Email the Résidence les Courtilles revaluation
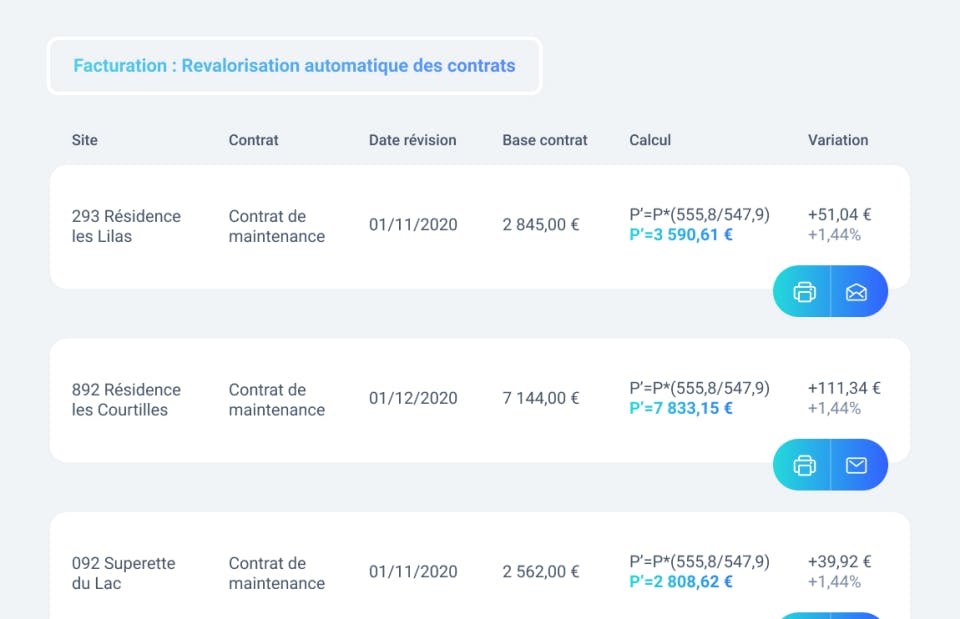The image size is (960, 619). 857,465
